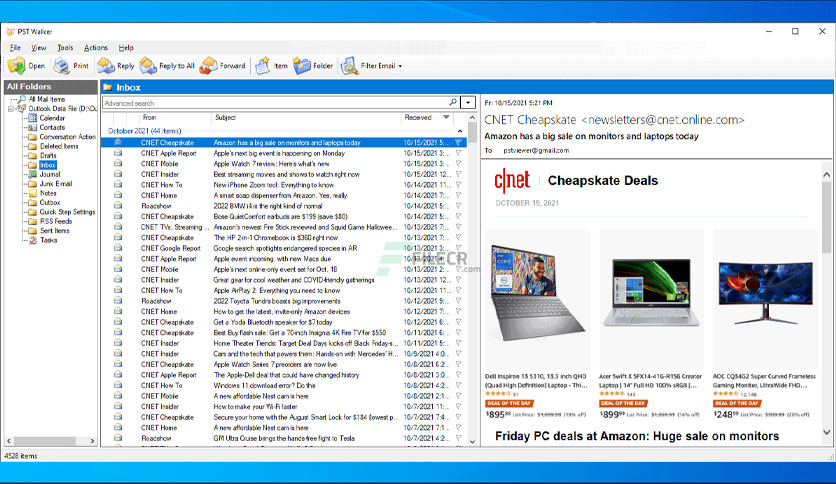The height and width of the screenshot is (484, 836).
Task: Select the Inbox folder in tree
Action: point(47,165)
